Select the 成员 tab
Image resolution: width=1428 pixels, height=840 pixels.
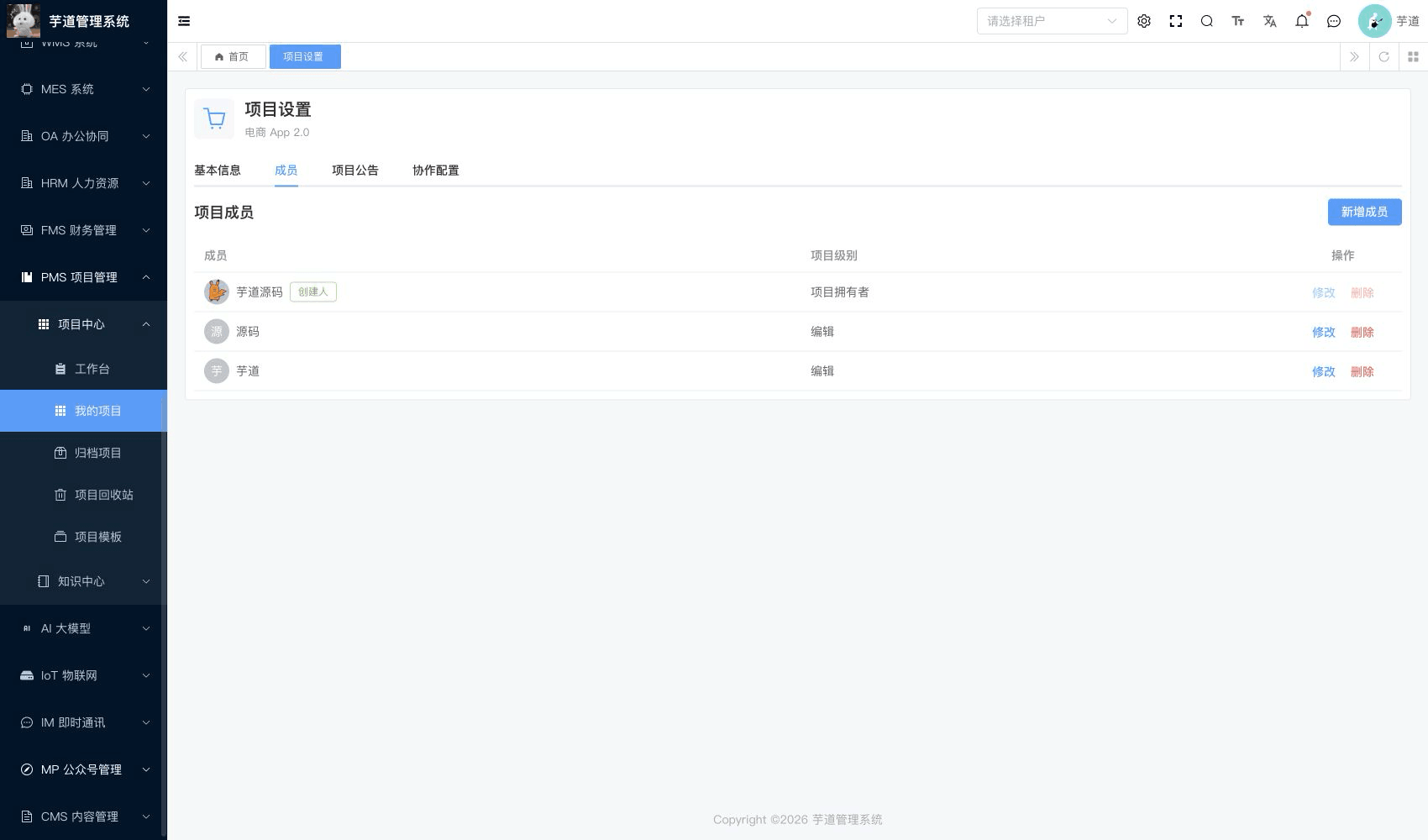point(286,170)
